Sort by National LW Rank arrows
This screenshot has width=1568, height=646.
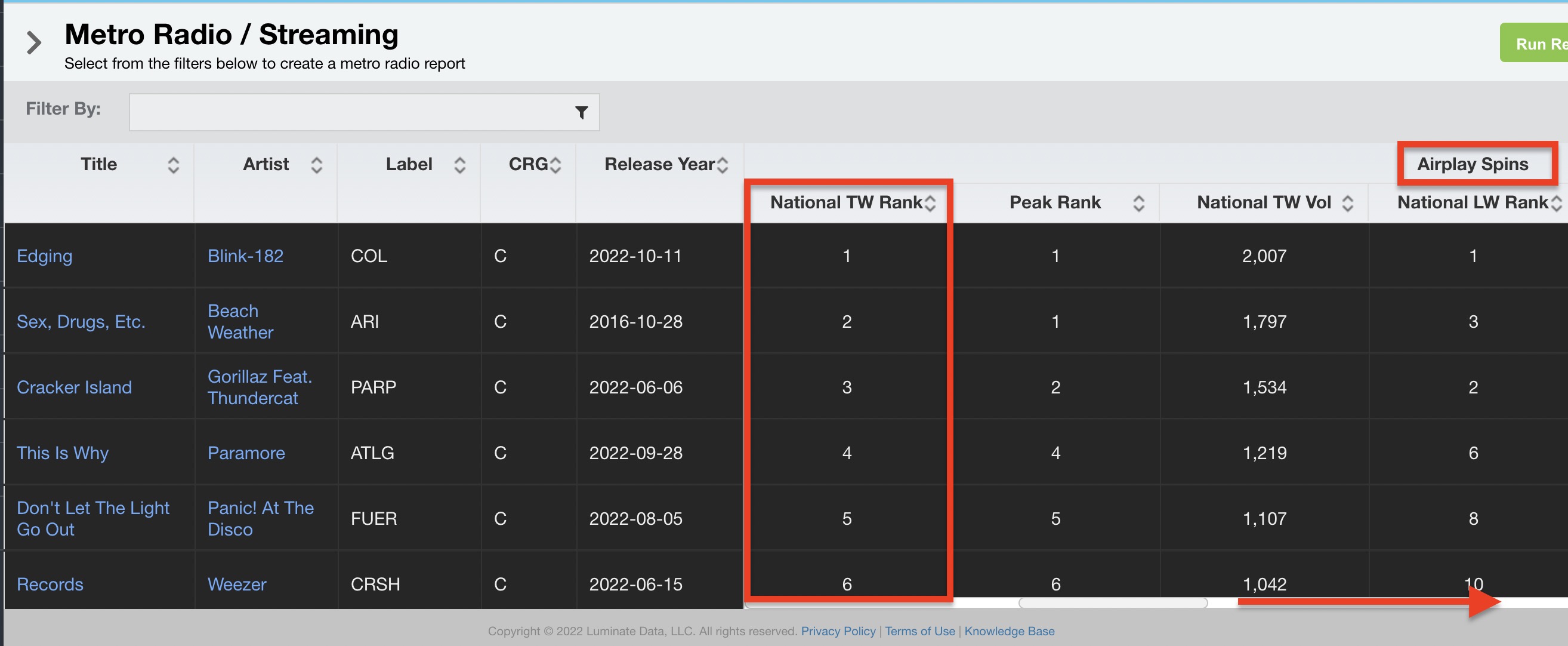tap(1557, 204)
